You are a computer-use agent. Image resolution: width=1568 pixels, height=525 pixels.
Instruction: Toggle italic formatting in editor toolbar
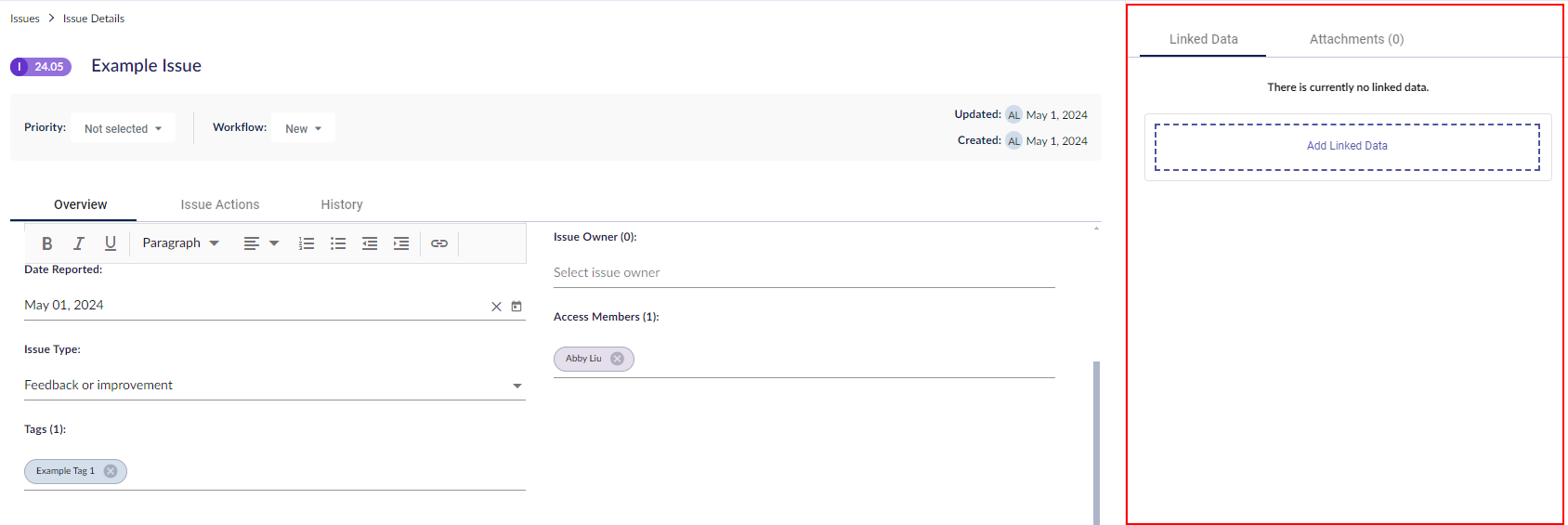tap(79, 243)
